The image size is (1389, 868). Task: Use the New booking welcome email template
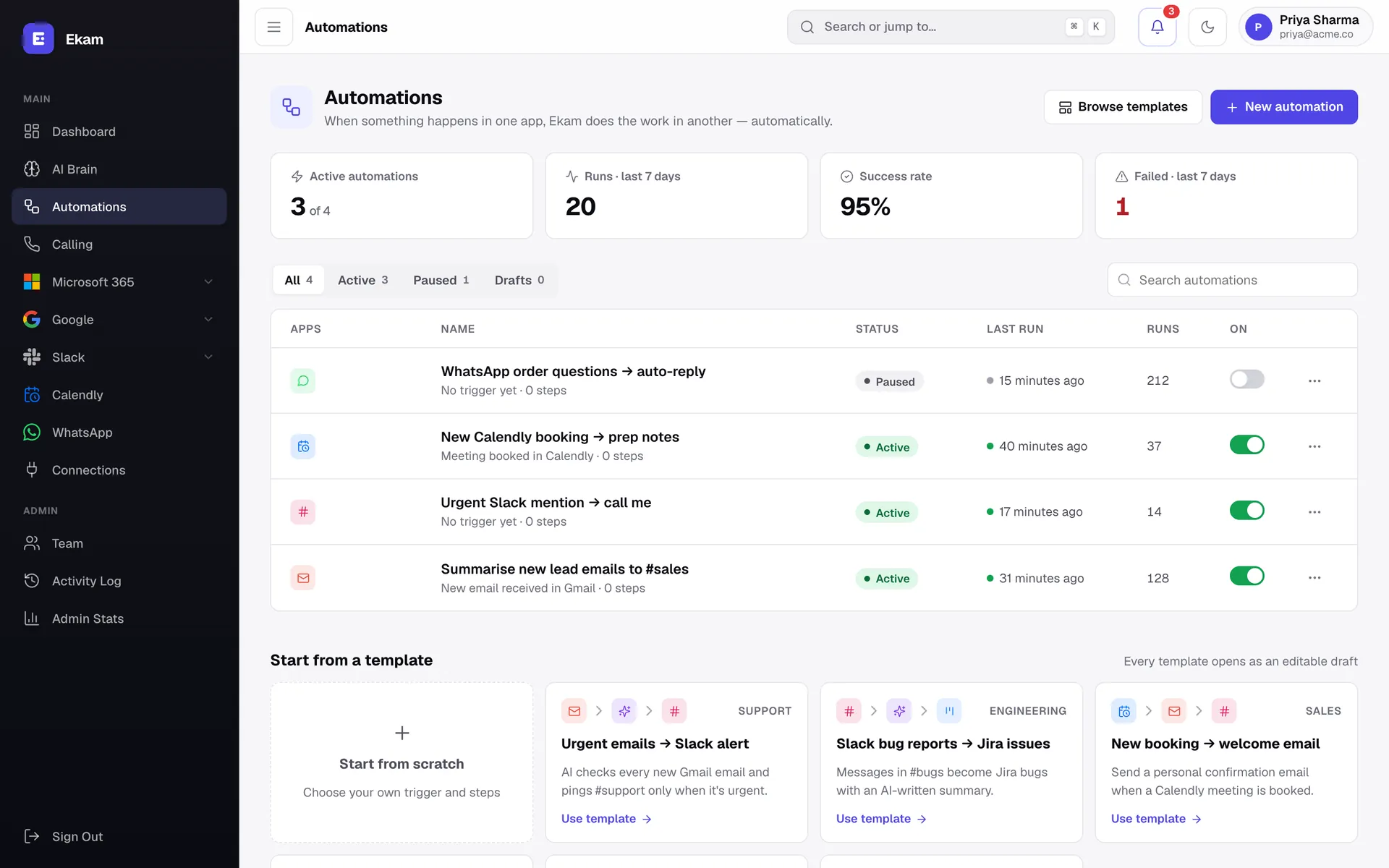[1156, 819]
